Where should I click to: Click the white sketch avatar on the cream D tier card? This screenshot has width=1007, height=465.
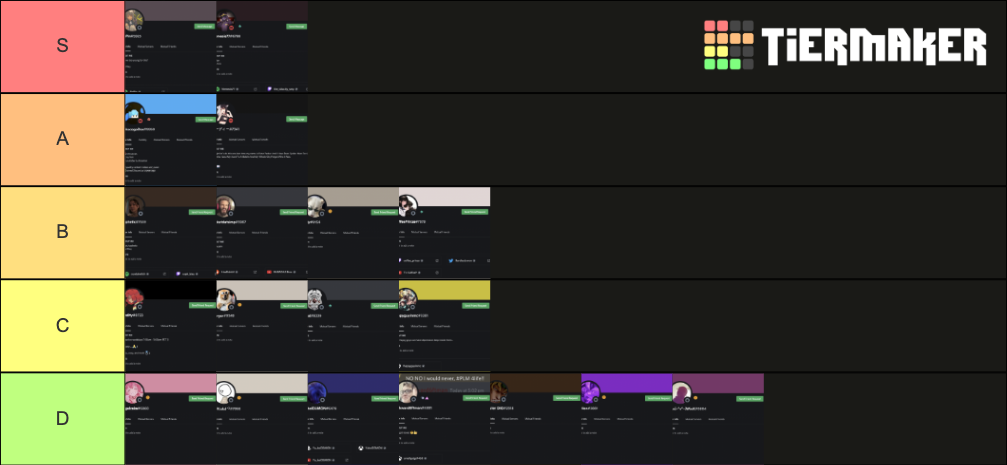pos(225,392)
